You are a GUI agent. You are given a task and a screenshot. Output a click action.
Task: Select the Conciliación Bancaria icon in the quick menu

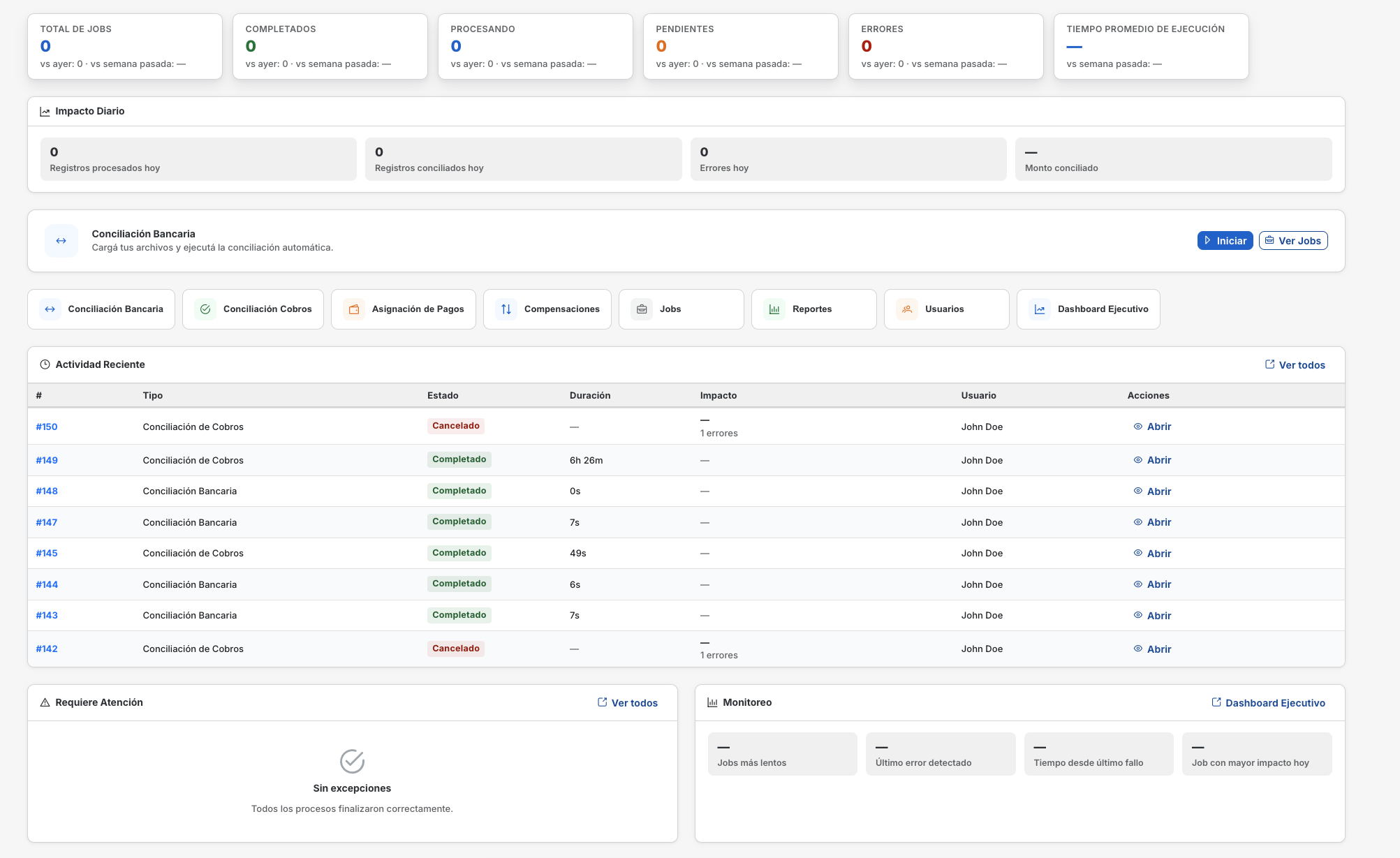50,309
